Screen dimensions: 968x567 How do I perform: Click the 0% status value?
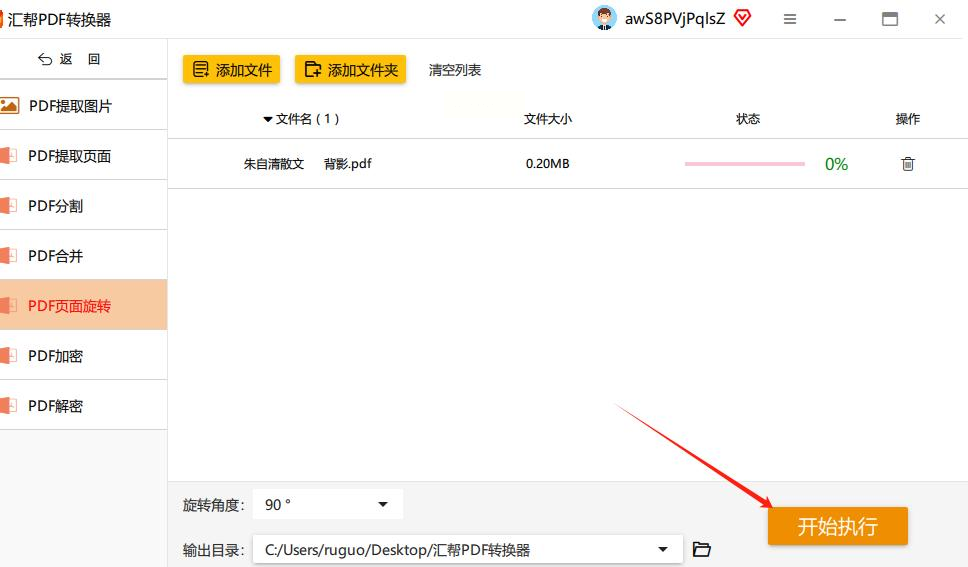pos(837,164)
